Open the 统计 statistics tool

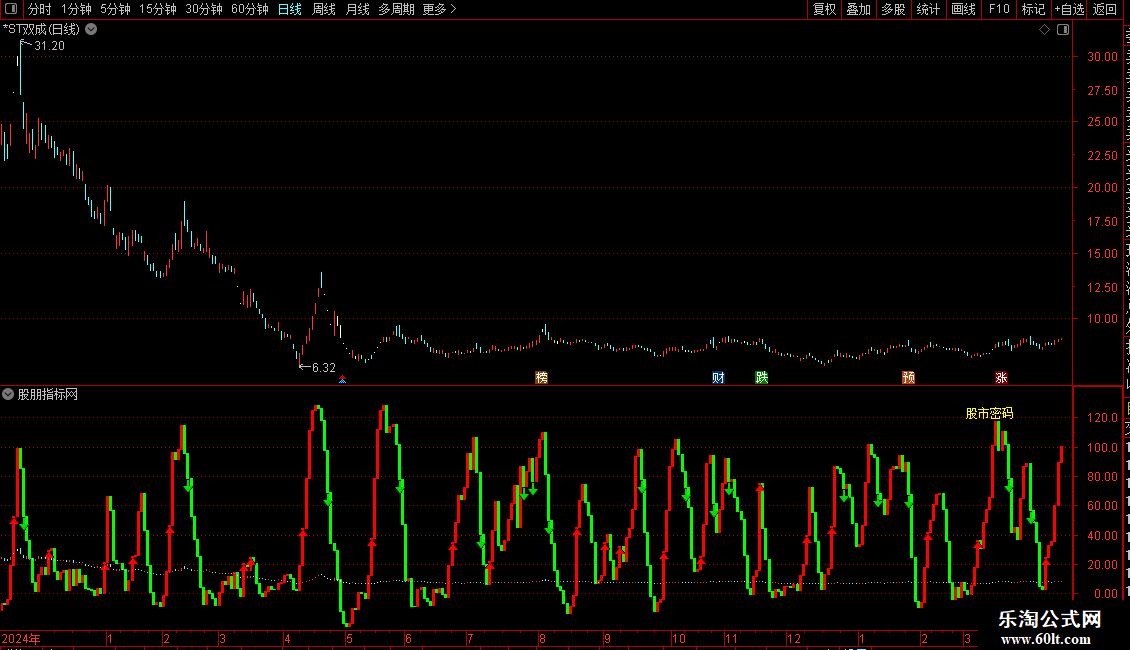tap(927, 9)
